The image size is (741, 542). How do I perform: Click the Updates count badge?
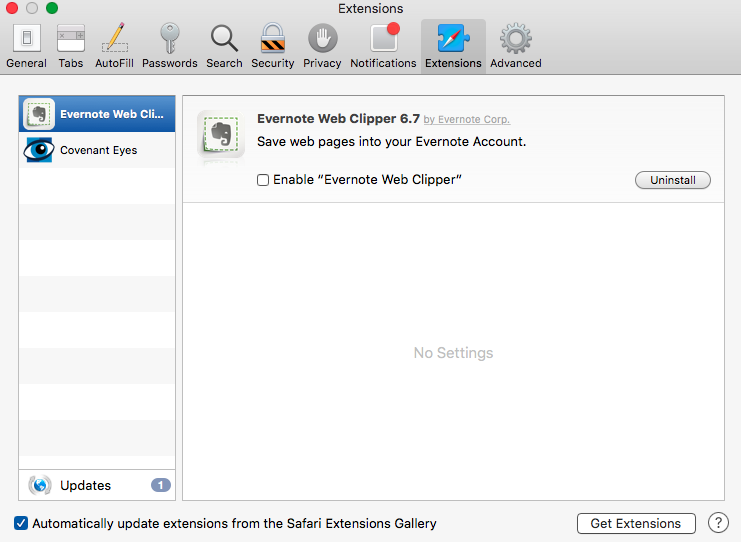[x=160, y=485]
